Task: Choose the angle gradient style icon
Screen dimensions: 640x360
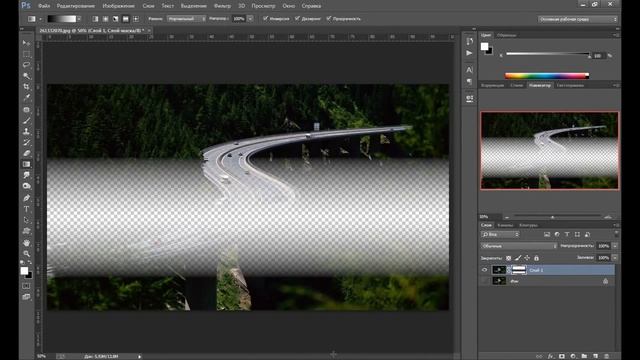Action: pos(116,19)
